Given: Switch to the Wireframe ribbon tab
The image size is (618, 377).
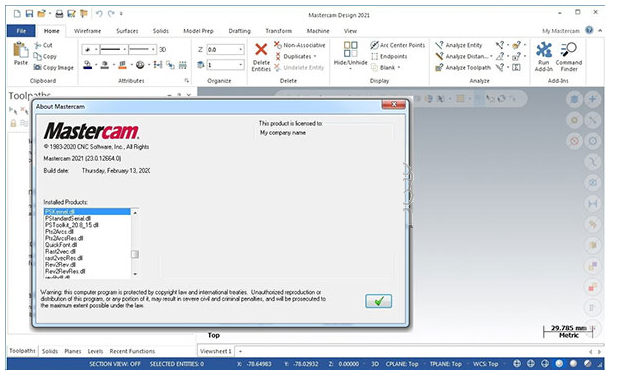Looking at the screenshot, I should tap(87, 31).
